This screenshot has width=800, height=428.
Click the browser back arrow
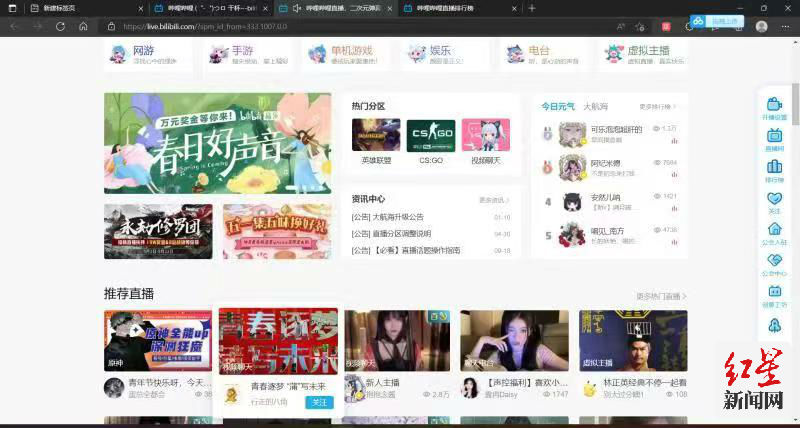(14, 27)
